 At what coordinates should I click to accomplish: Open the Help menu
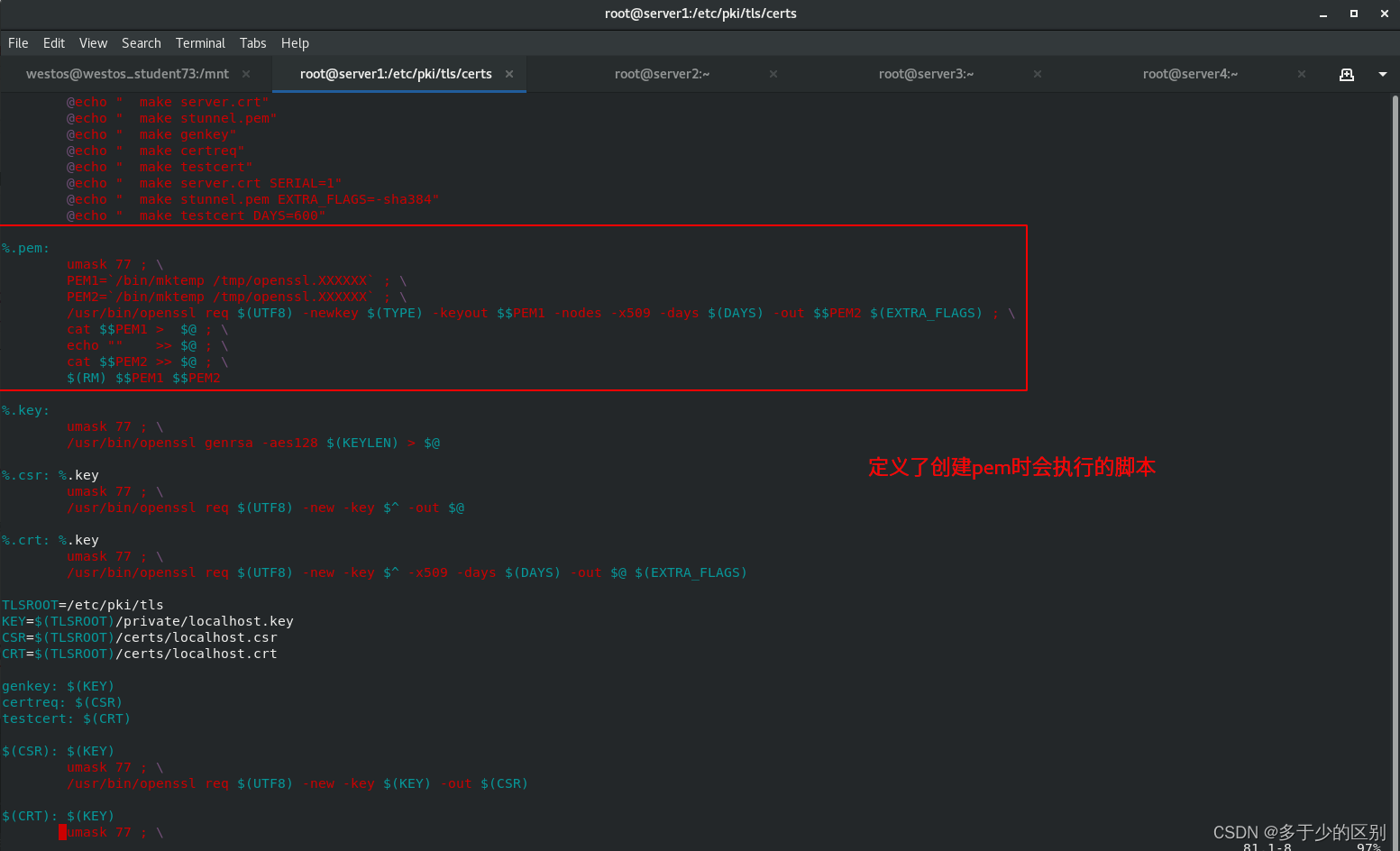point(295,43)
